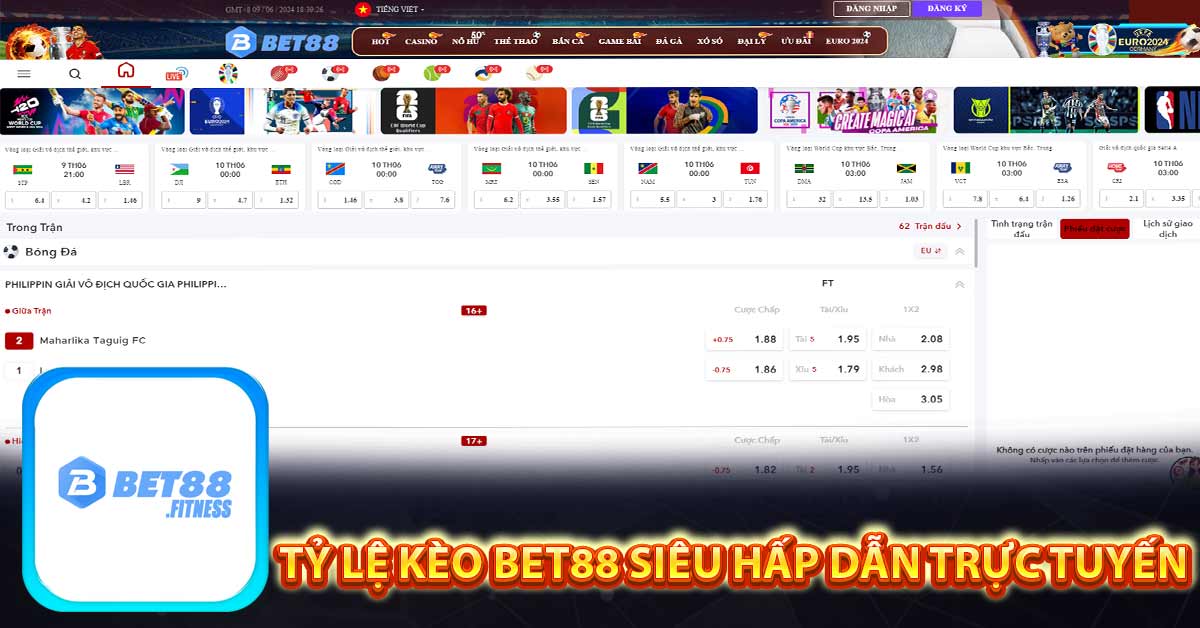The width and height of the screenshot is (1200, 628).
Task: Collapse the Philippin league section
Action: (960, 284)
